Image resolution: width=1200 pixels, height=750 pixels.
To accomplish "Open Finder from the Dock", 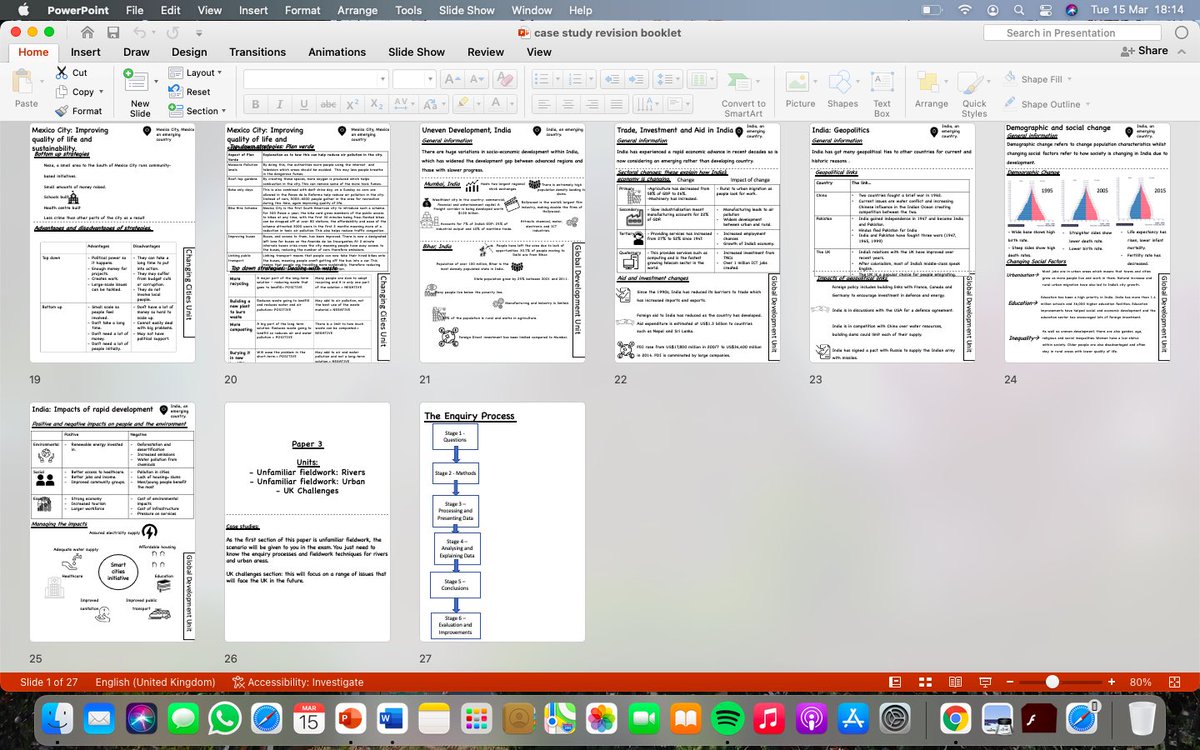I will pos(56,719).
